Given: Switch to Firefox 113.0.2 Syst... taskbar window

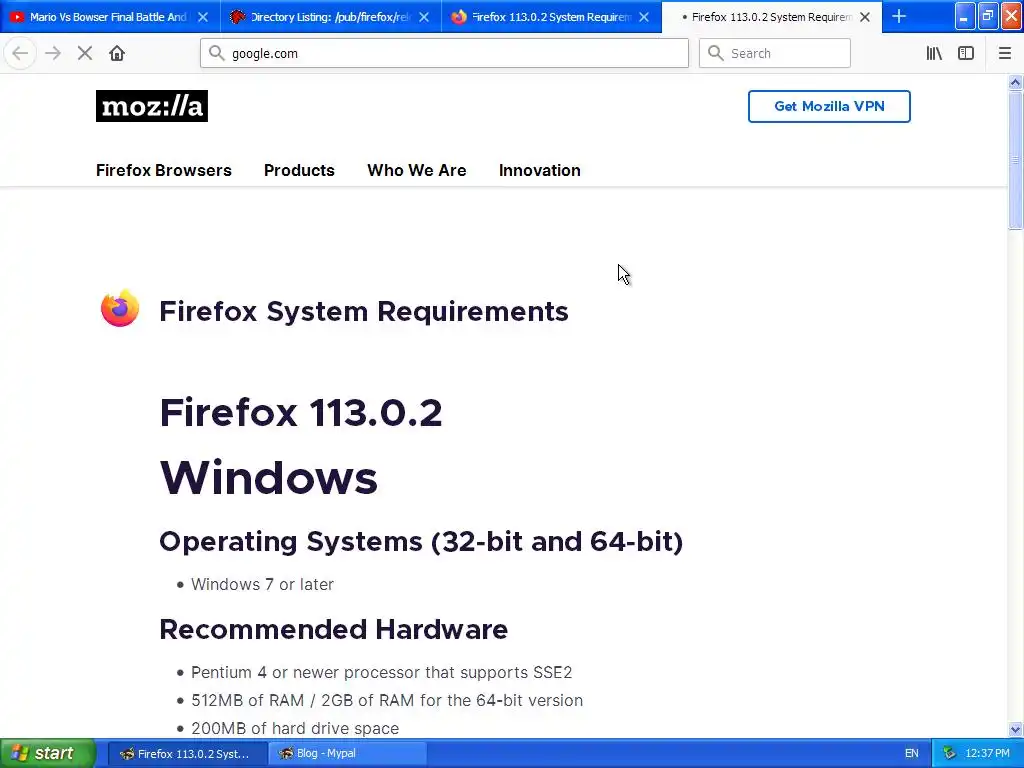Looking at the screenshot, I should (187, 754).
